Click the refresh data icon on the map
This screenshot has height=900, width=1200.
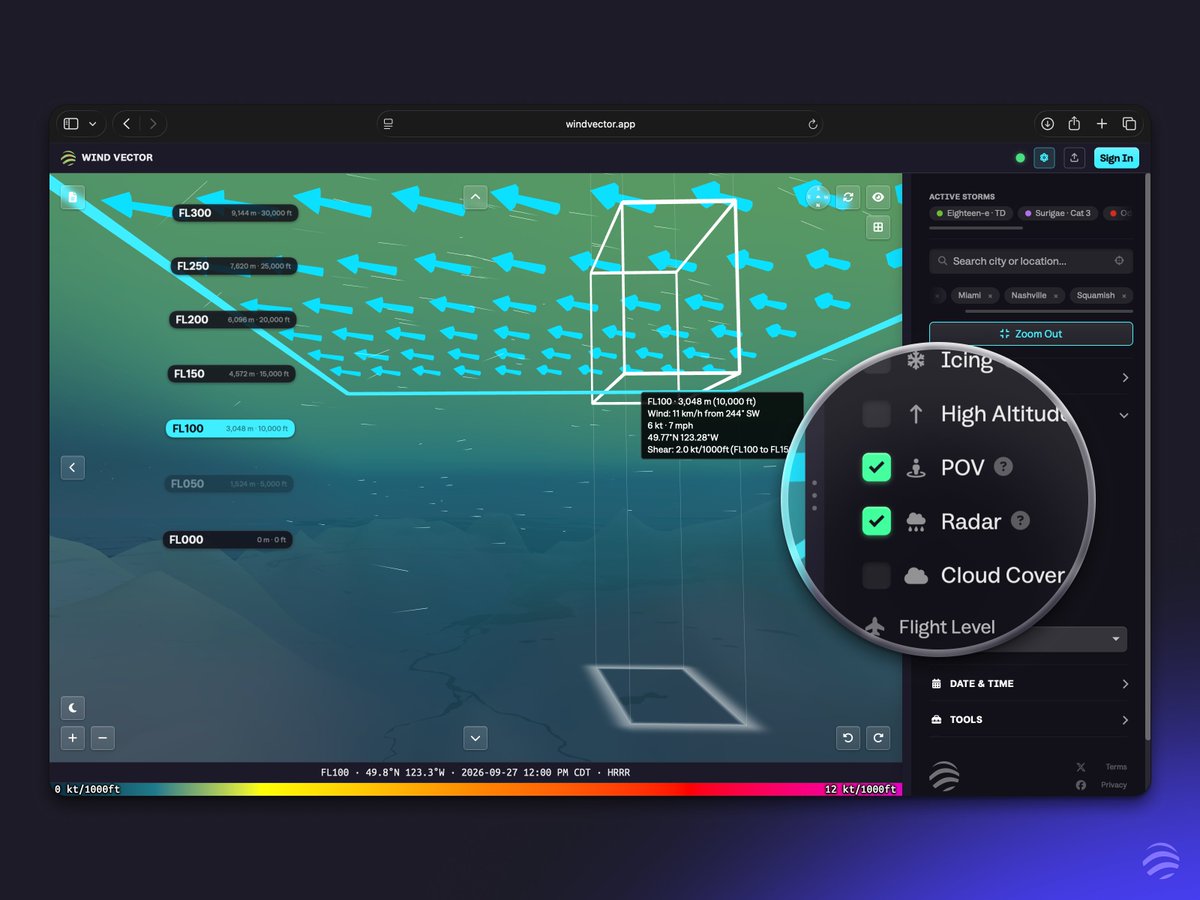848,197
